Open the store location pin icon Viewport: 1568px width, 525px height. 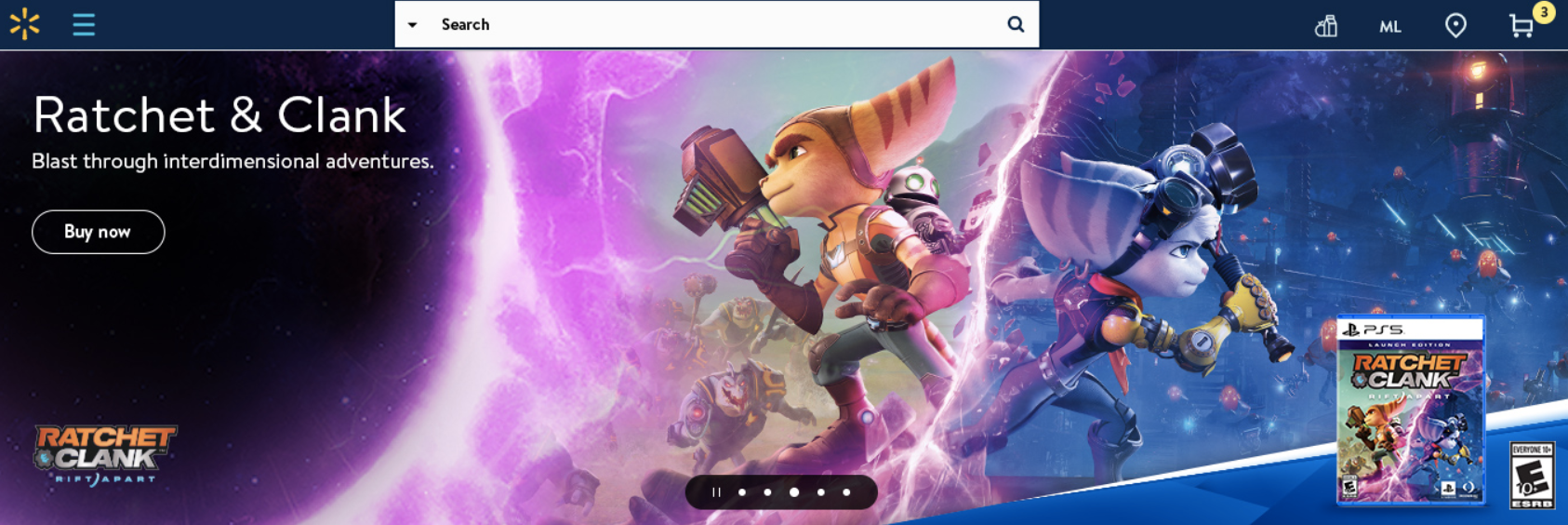point(1455,25)
